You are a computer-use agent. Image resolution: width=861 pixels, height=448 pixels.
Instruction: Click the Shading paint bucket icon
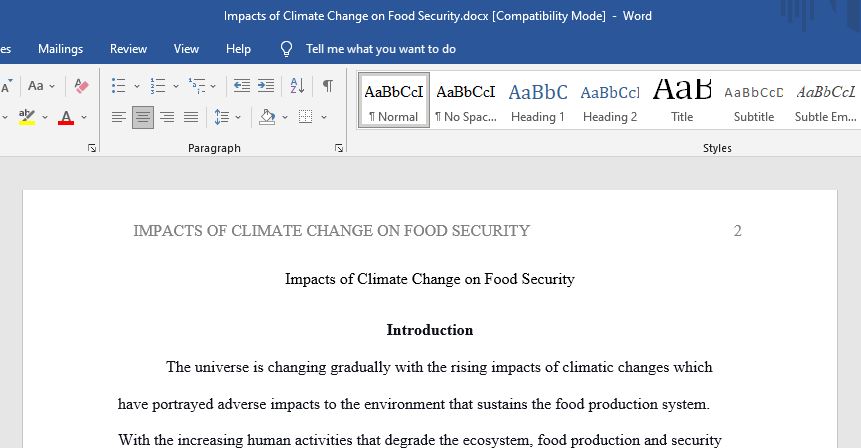click(x=267, y=117)
